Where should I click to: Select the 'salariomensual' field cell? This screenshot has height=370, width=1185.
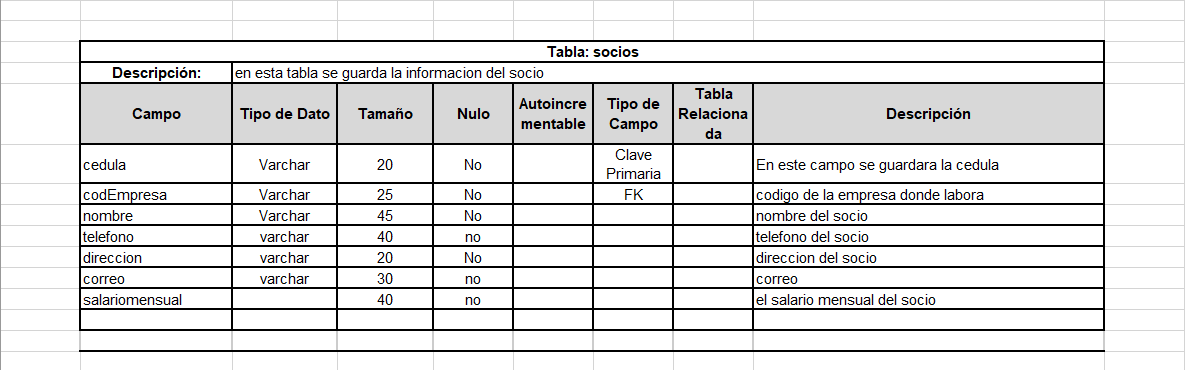156,300
